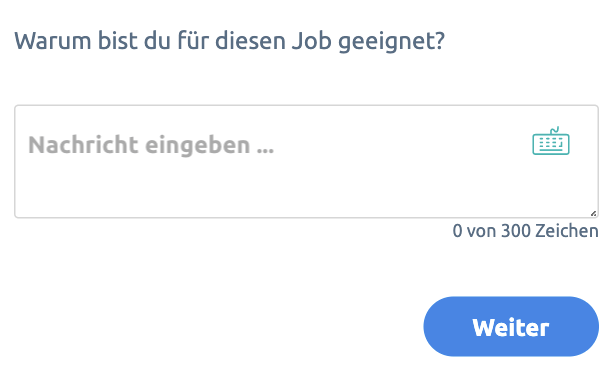Image resolution: width=610 pixels, height=376 pixels.
Task: Click the empty area below placeholder inside textarea
Action: click(272, 187)
